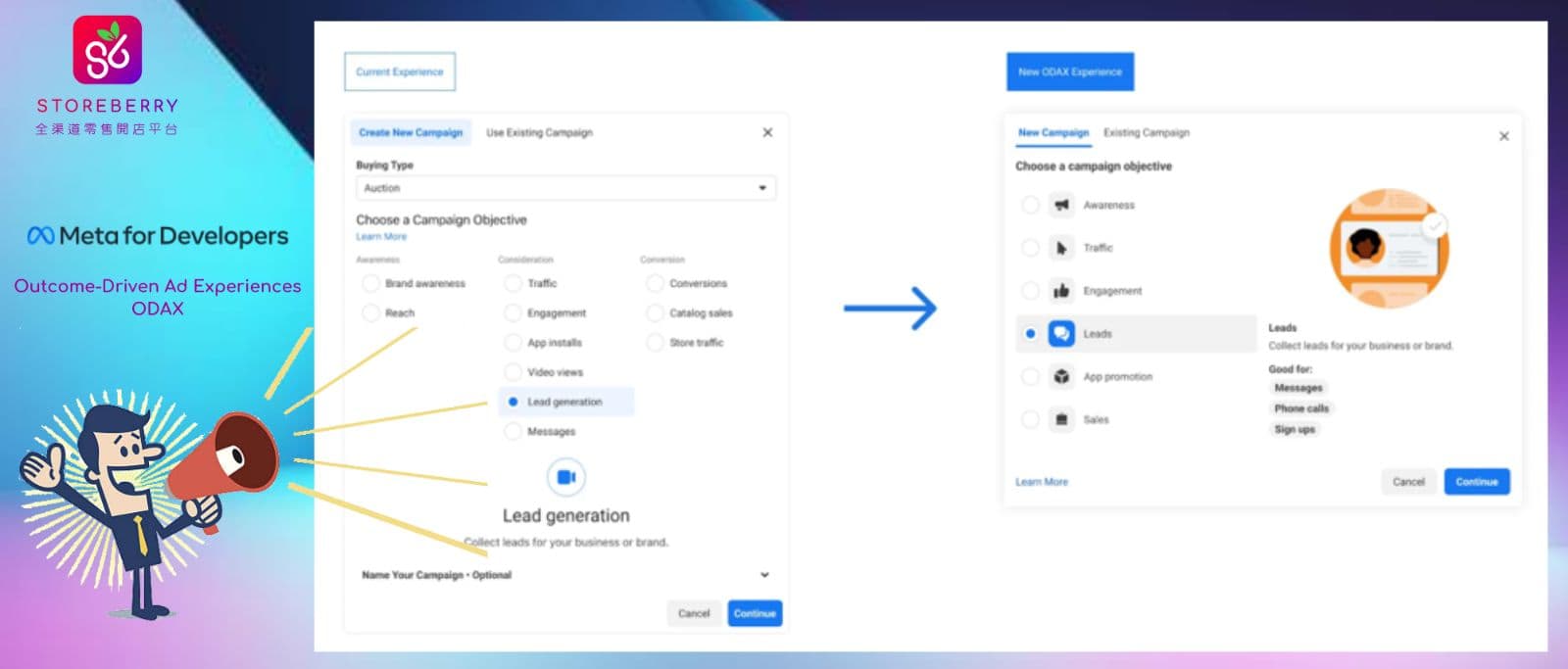Click the Awareness megaphone icon
Screen dimensions: 1568x669
pos(1061,205)
